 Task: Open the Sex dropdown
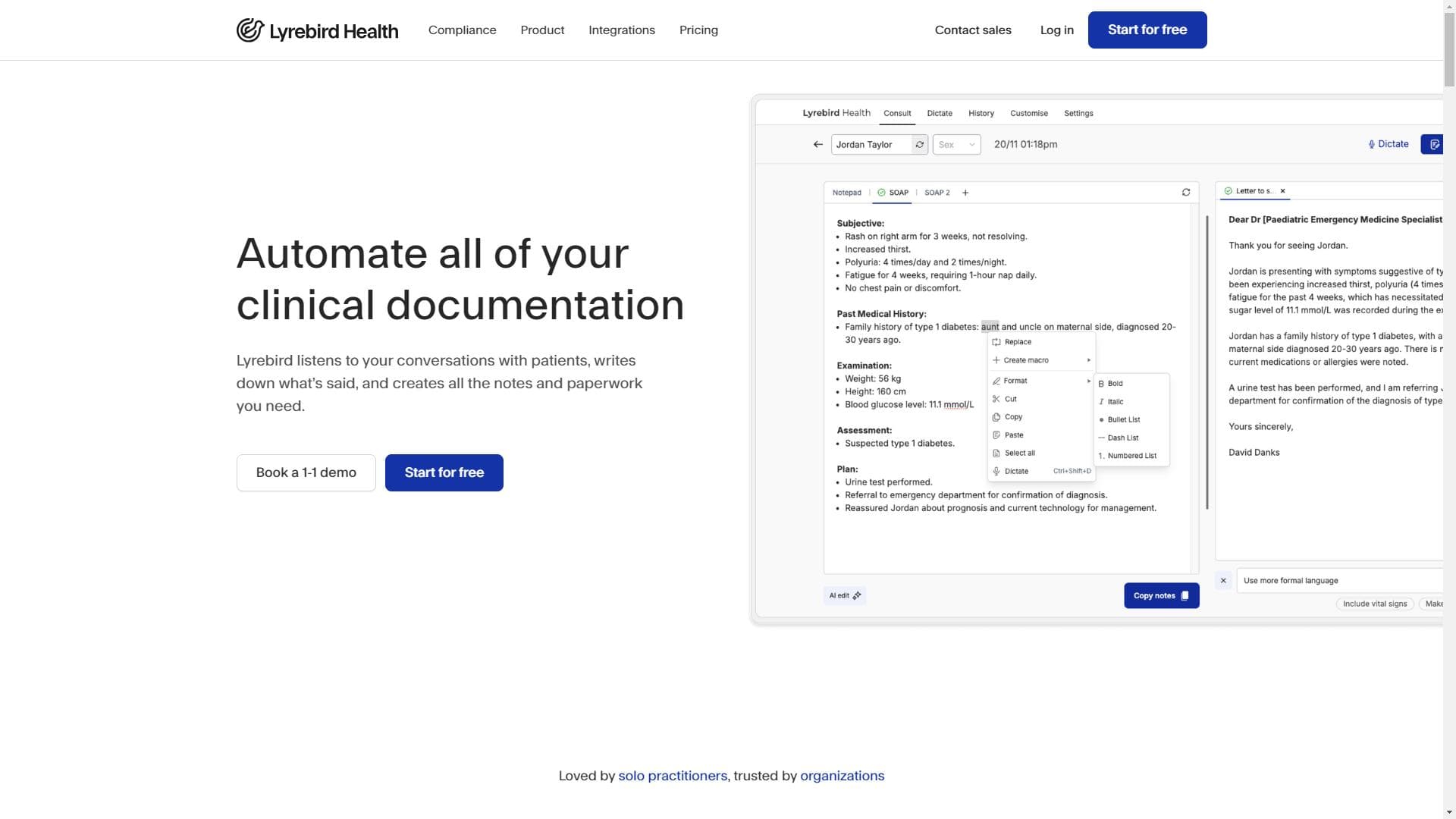(956, 144)
